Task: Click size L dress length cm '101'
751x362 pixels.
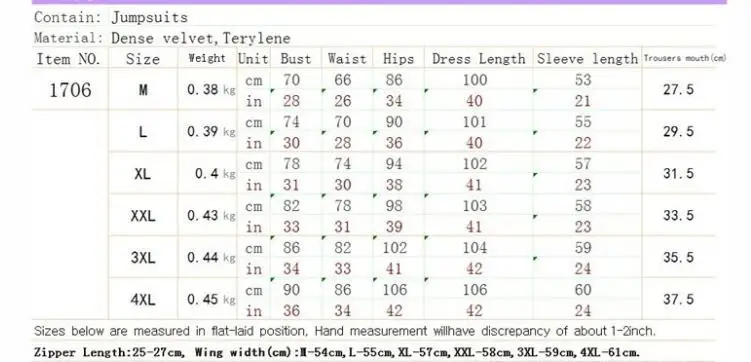Action: 475,122
